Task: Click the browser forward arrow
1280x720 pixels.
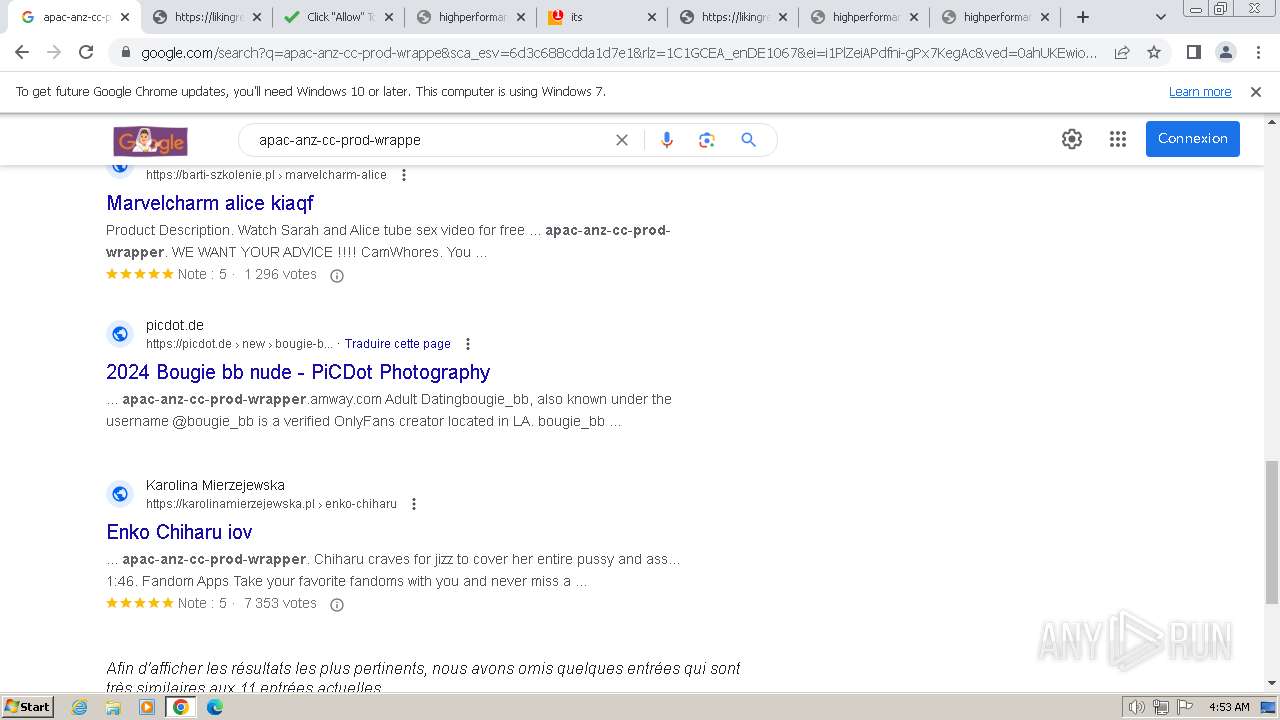Action: (x=54, y=52)
